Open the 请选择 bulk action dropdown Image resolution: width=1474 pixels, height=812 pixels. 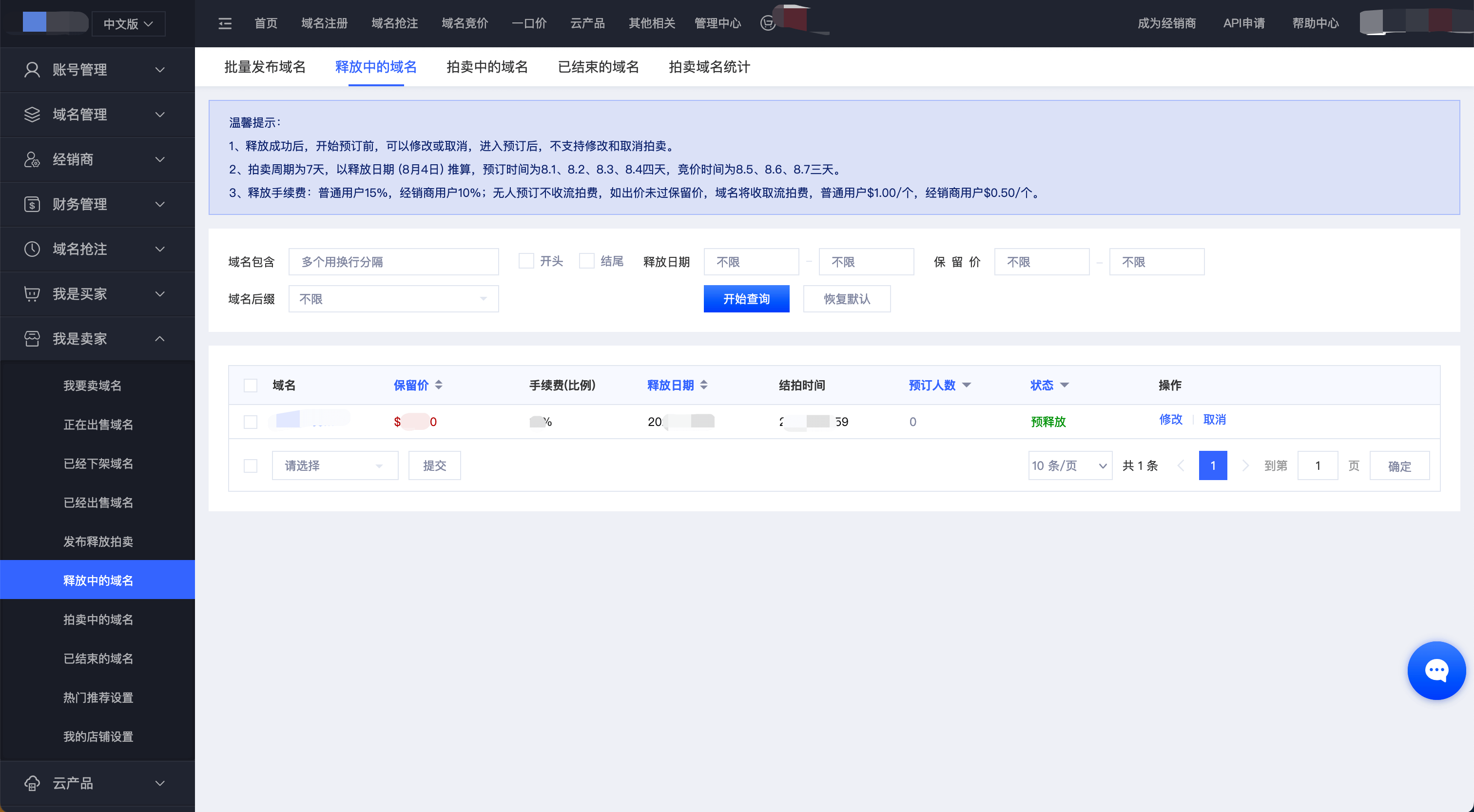tap(335, 466)
